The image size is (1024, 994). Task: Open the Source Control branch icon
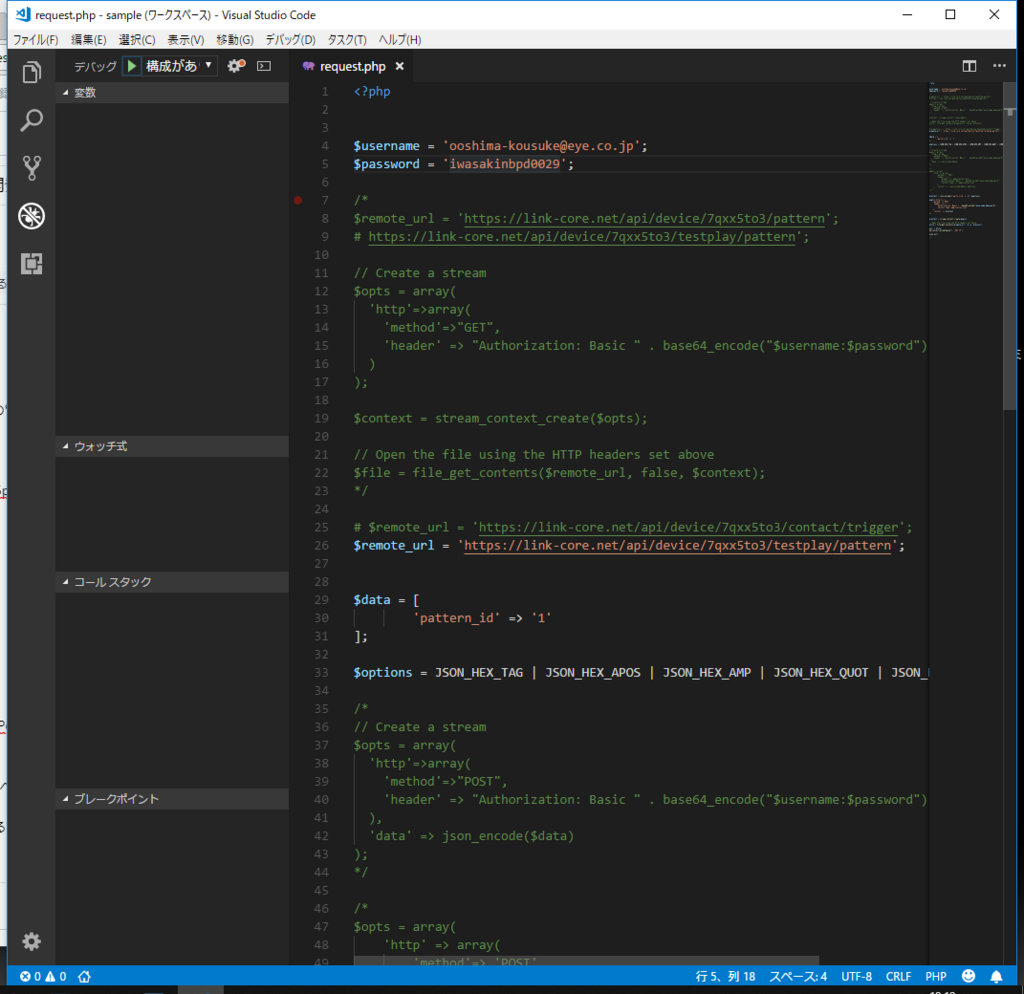31,168
